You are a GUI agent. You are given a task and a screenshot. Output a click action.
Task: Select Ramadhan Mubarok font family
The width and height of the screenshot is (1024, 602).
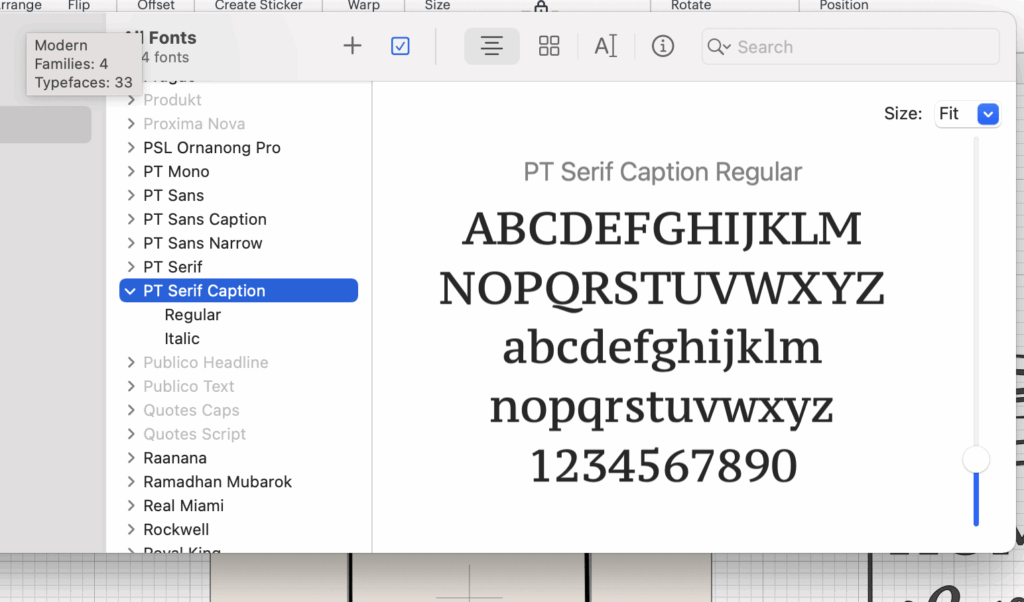click(217, 482)
